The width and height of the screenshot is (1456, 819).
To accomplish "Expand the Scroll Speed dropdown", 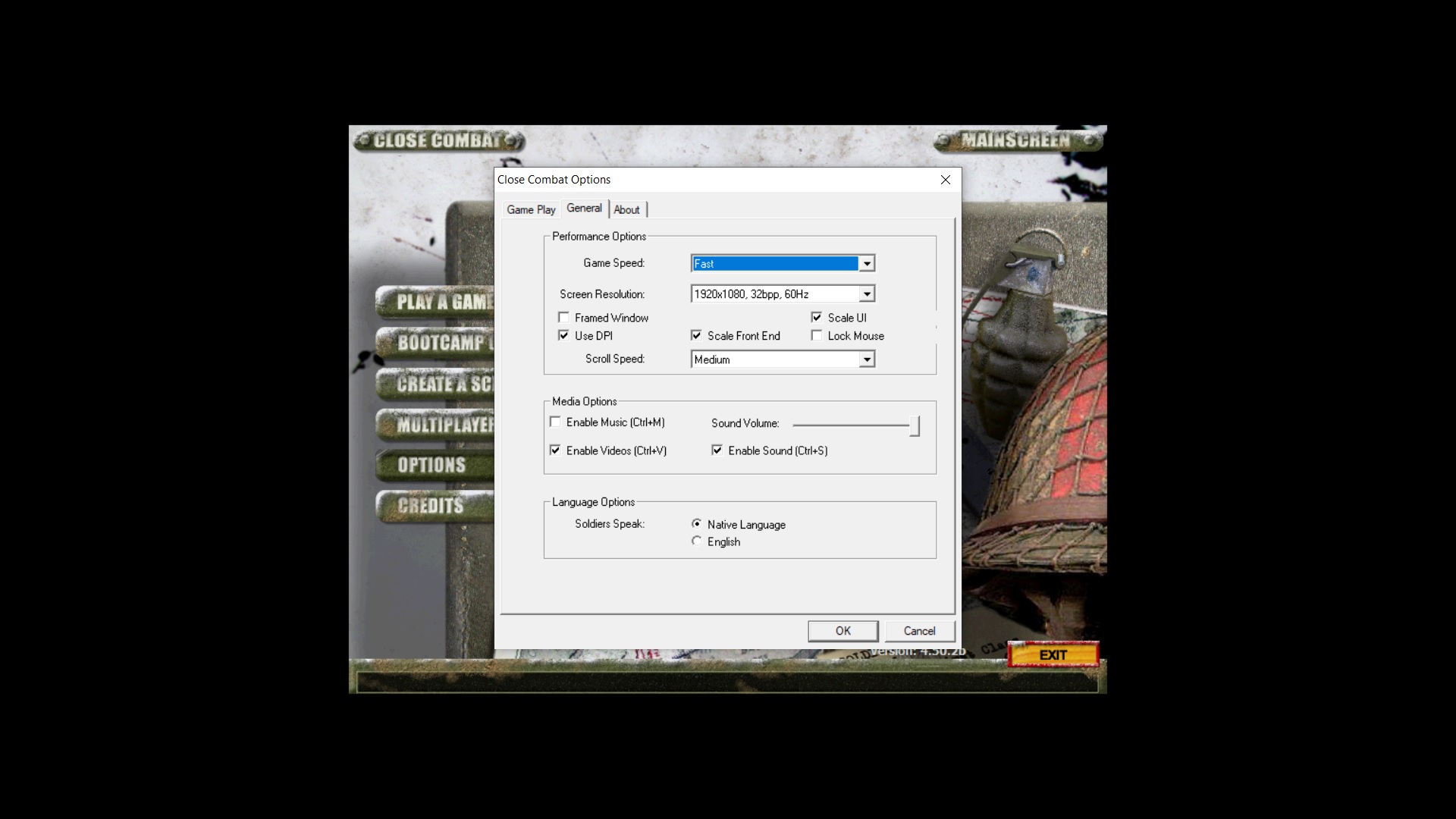I will point(867,359).
